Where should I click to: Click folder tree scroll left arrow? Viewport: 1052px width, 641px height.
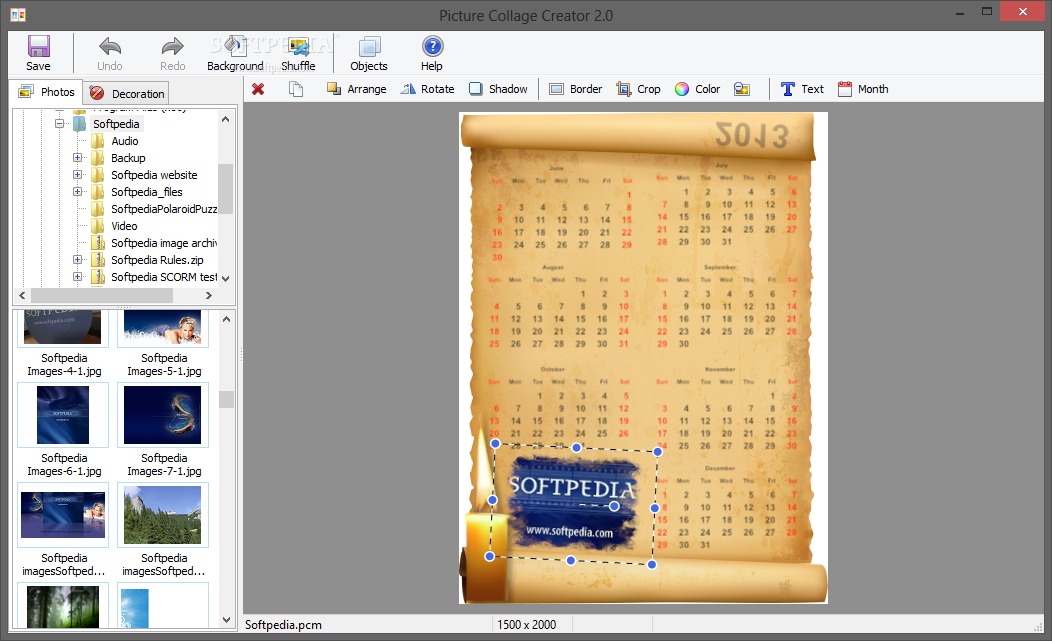coord(22,295)
